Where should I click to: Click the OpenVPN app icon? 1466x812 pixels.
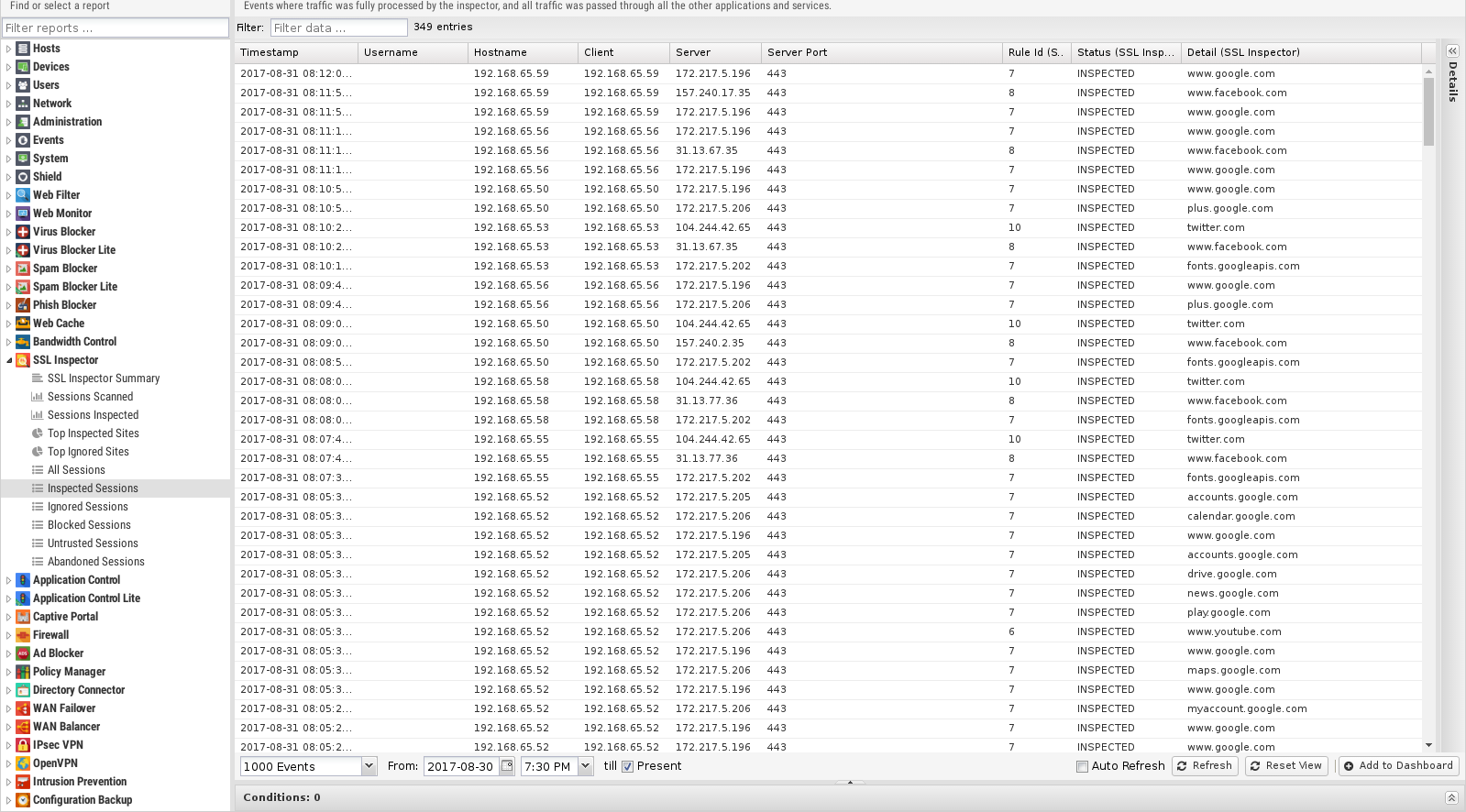tap(23, 763)
